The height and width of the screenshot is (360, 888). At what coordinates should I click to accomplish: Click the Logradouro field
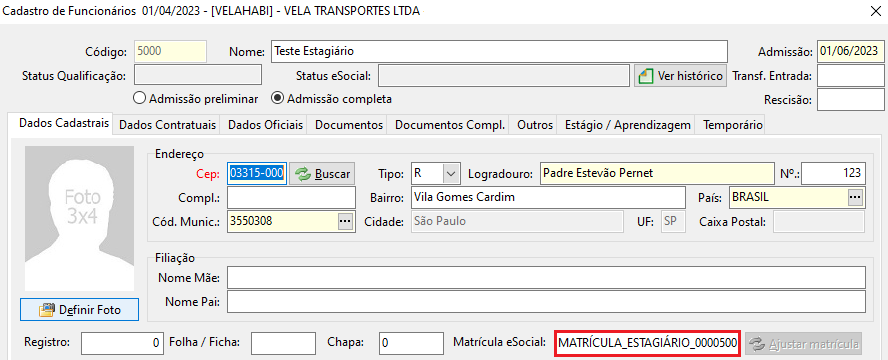(x=657, y=174)
